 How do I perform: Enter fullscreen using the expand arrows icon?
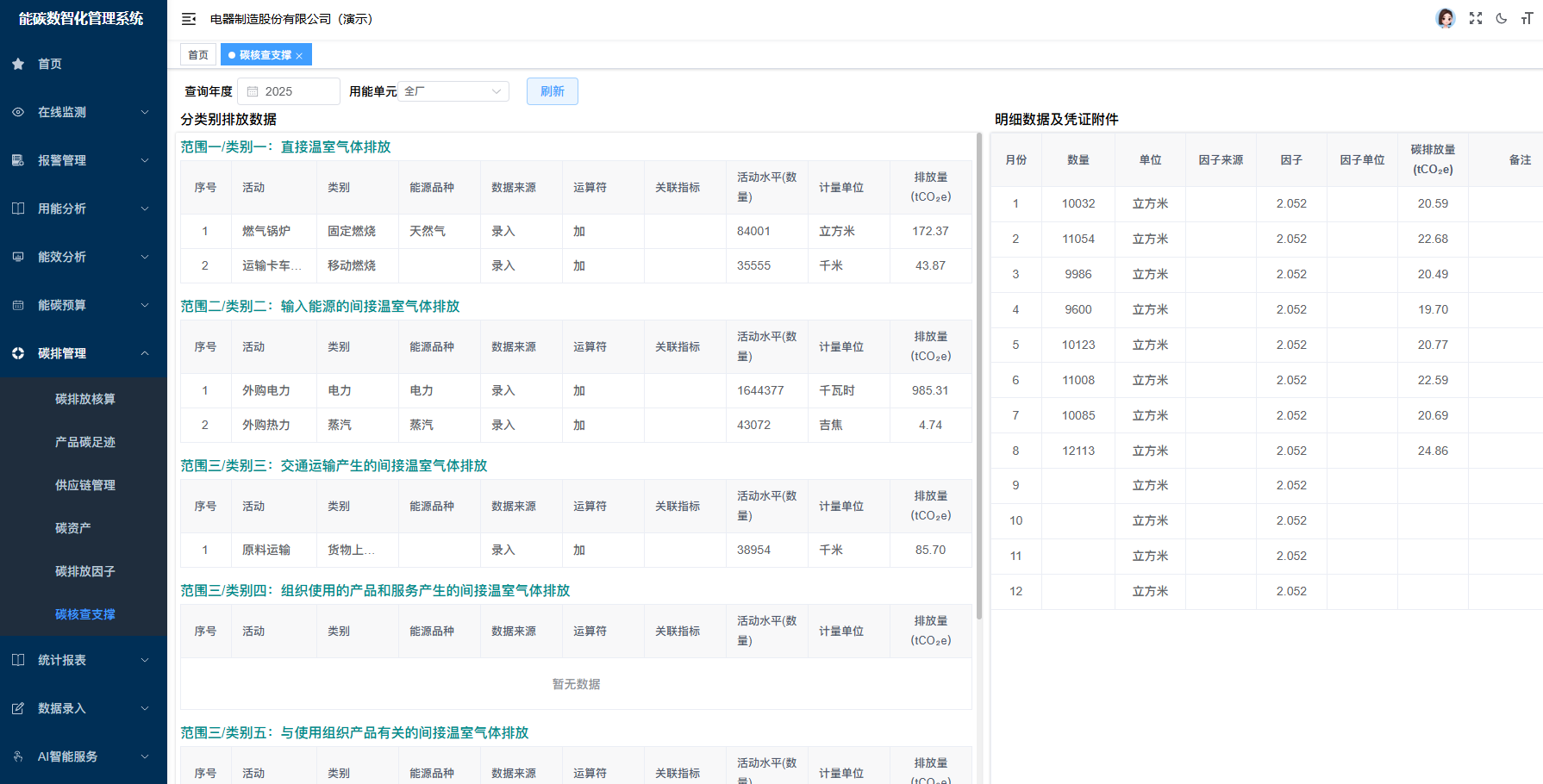1476,18
